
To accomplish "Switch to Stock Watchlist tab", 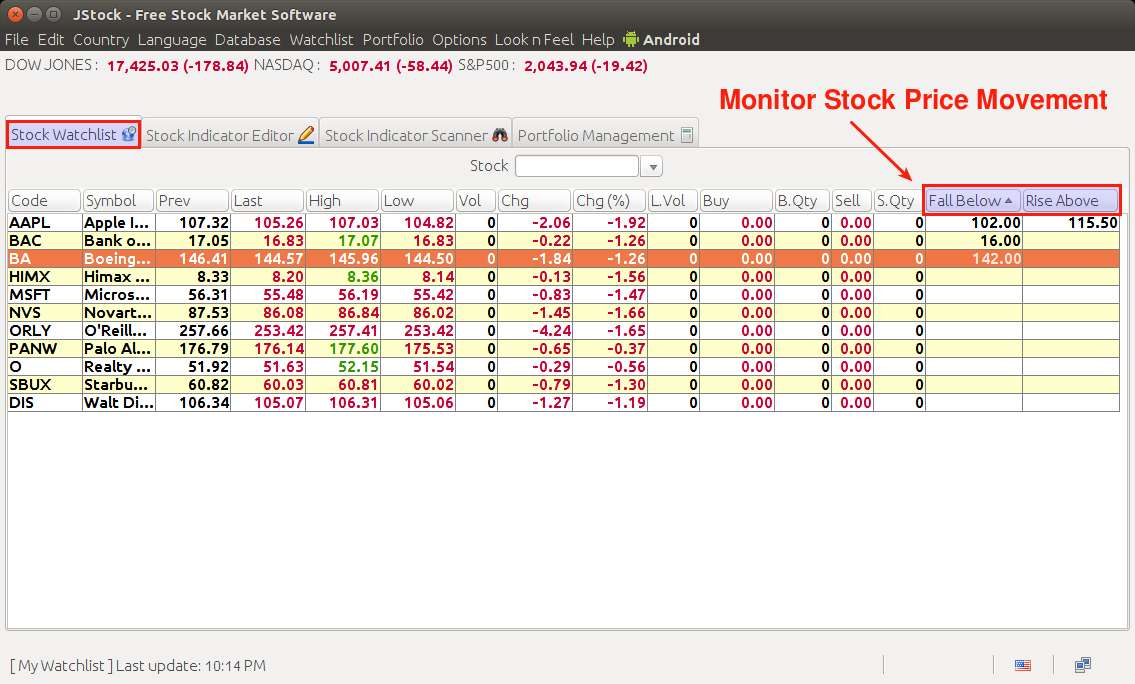I will point(73,135).
